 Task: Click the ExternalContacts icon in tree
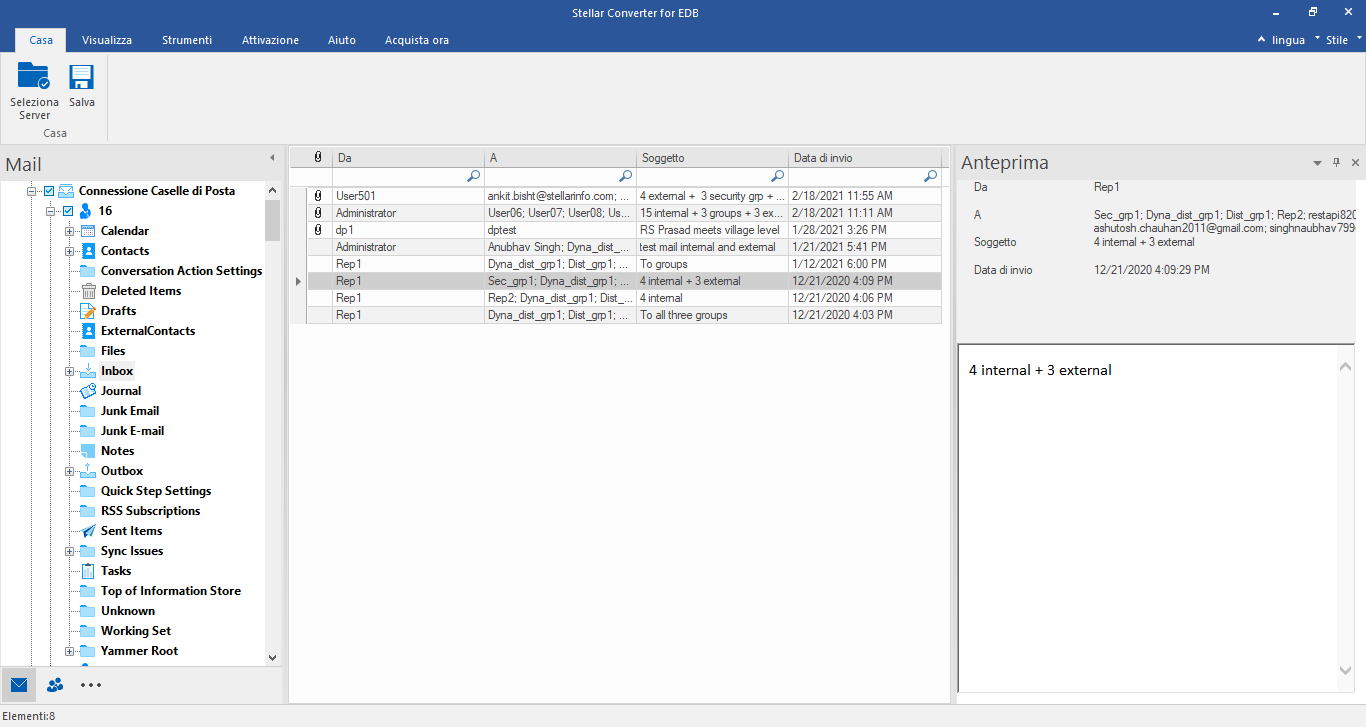(88, 331)
